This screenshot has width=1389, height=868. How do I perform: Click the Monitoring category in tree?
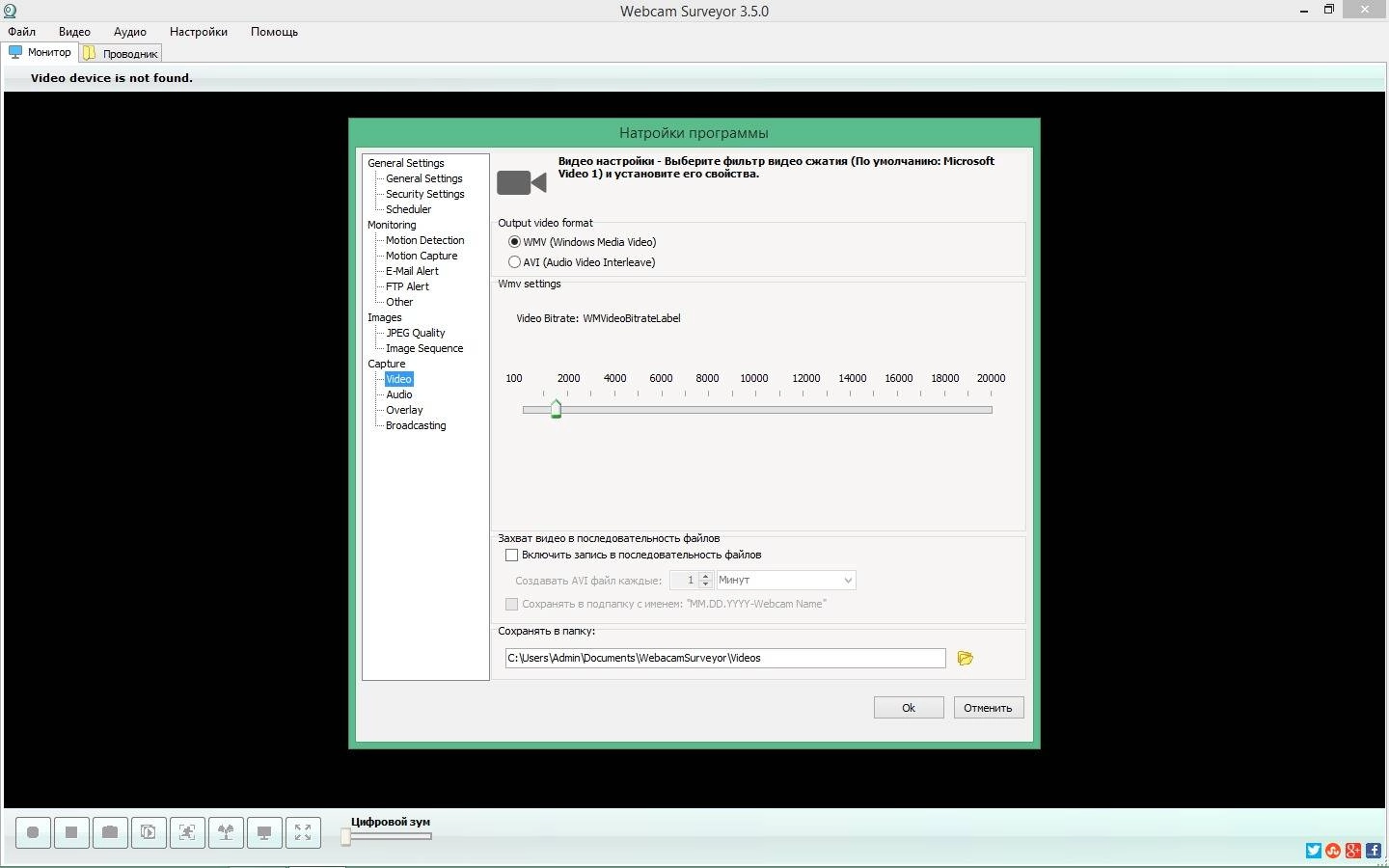392,225
